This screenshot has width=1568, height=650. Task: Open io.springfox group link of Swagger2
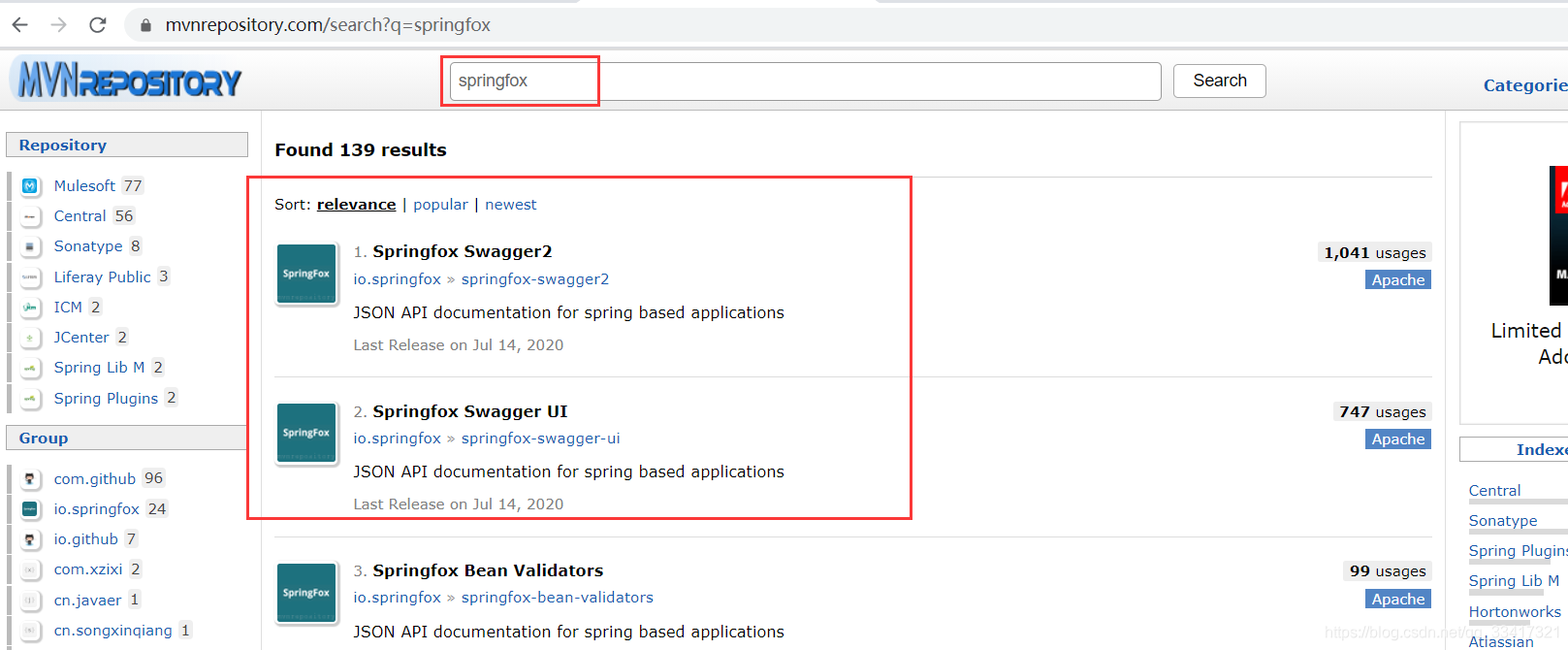point(397,279)
